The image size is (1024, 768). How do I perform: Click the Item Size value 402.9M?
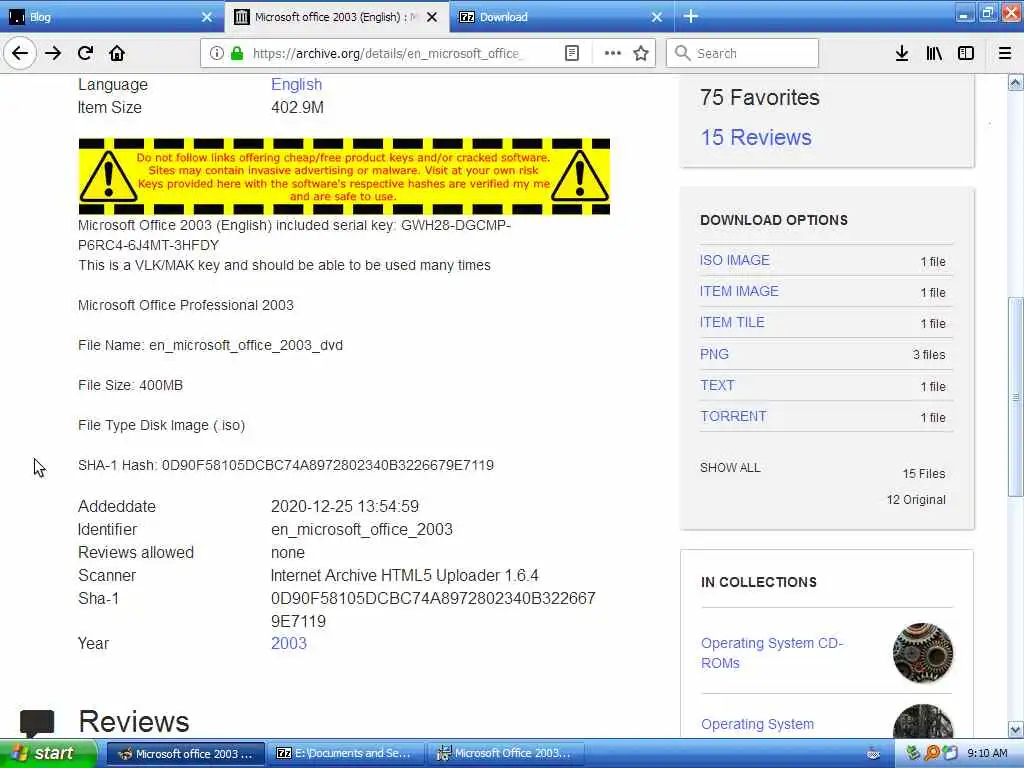[x=297, y=107]
